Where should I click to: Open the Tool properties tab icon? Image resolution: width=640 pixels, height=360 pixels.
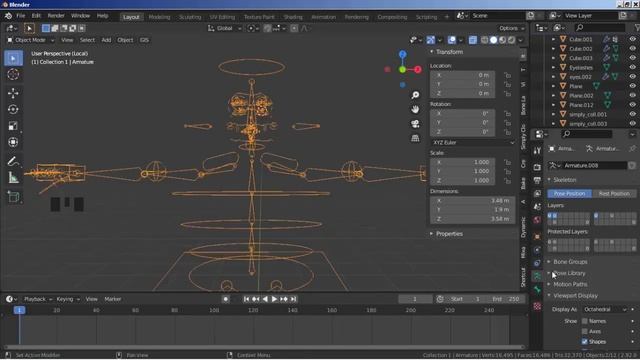[537, 151]
